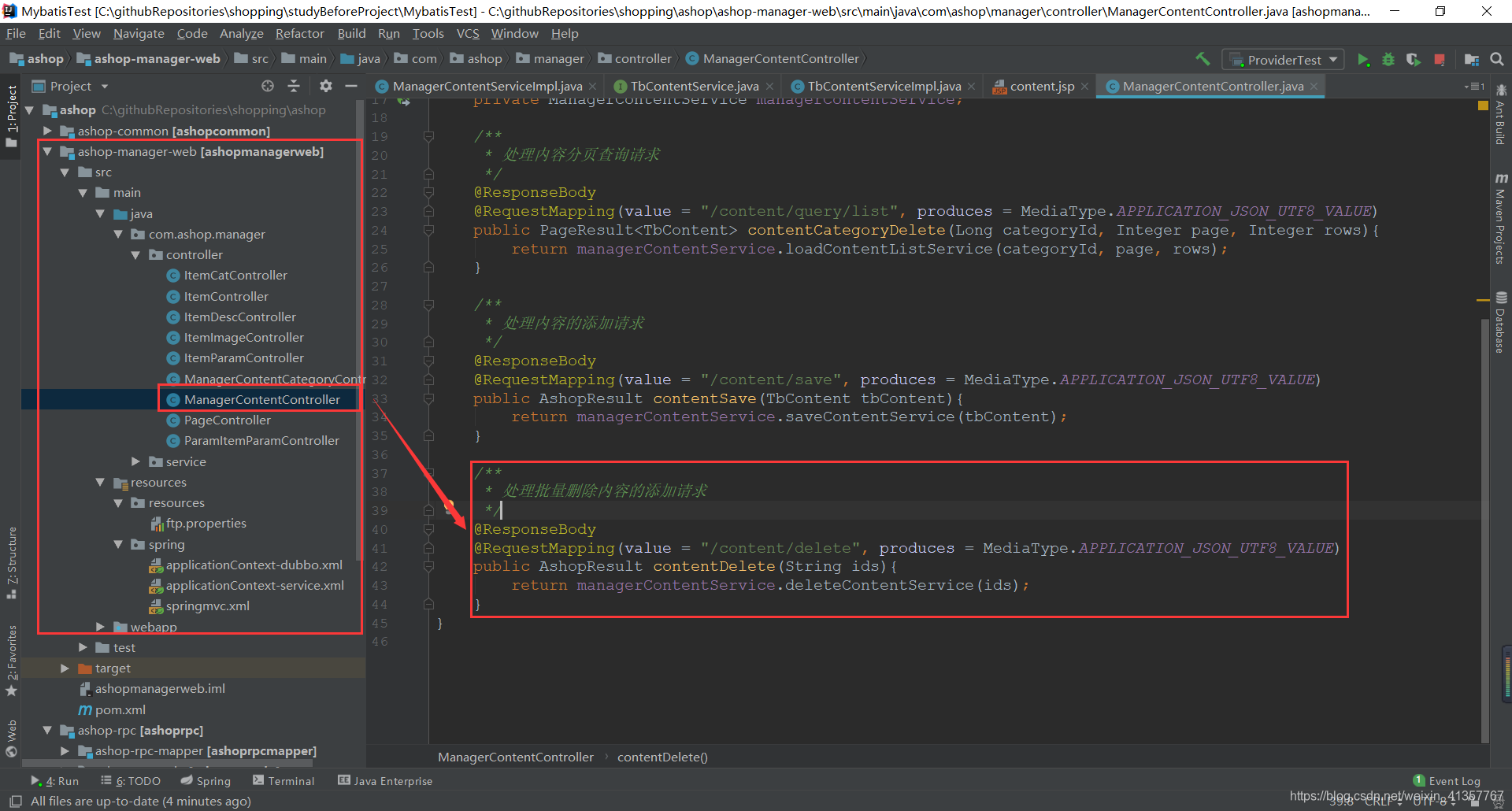Fold the Javadoc comment at line 37

(428, 473)
